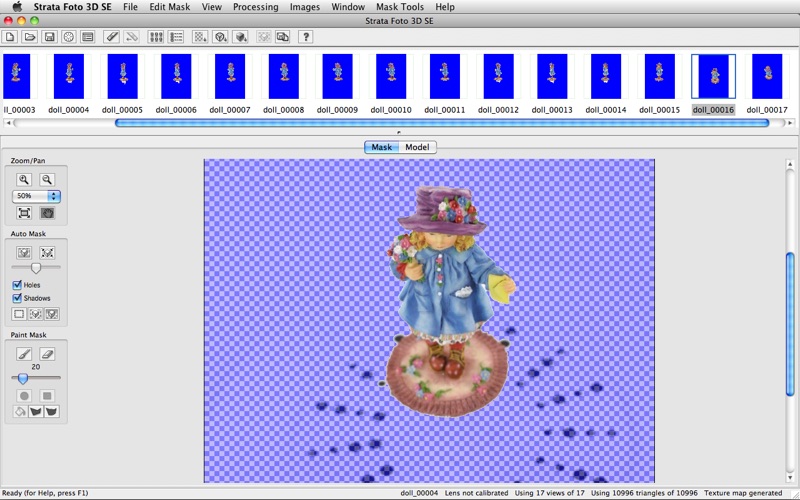Select the rectangle Auto Mask region tool
The image size is (800, 500).
point(19,314)
